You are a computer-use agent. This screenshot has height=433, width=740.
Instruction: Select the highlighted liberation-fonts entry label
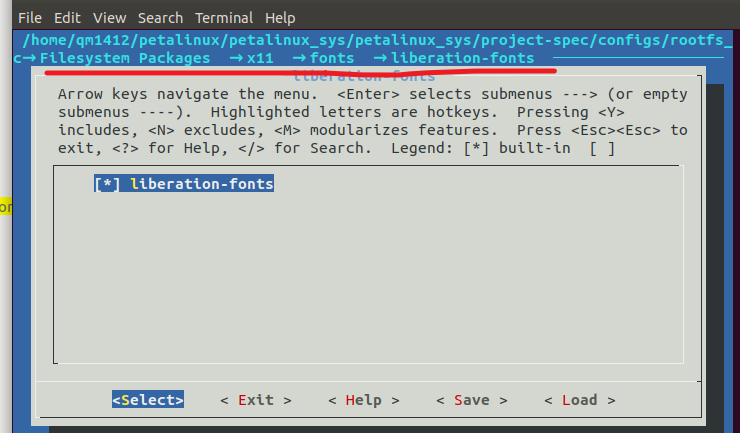coord(202,185)
